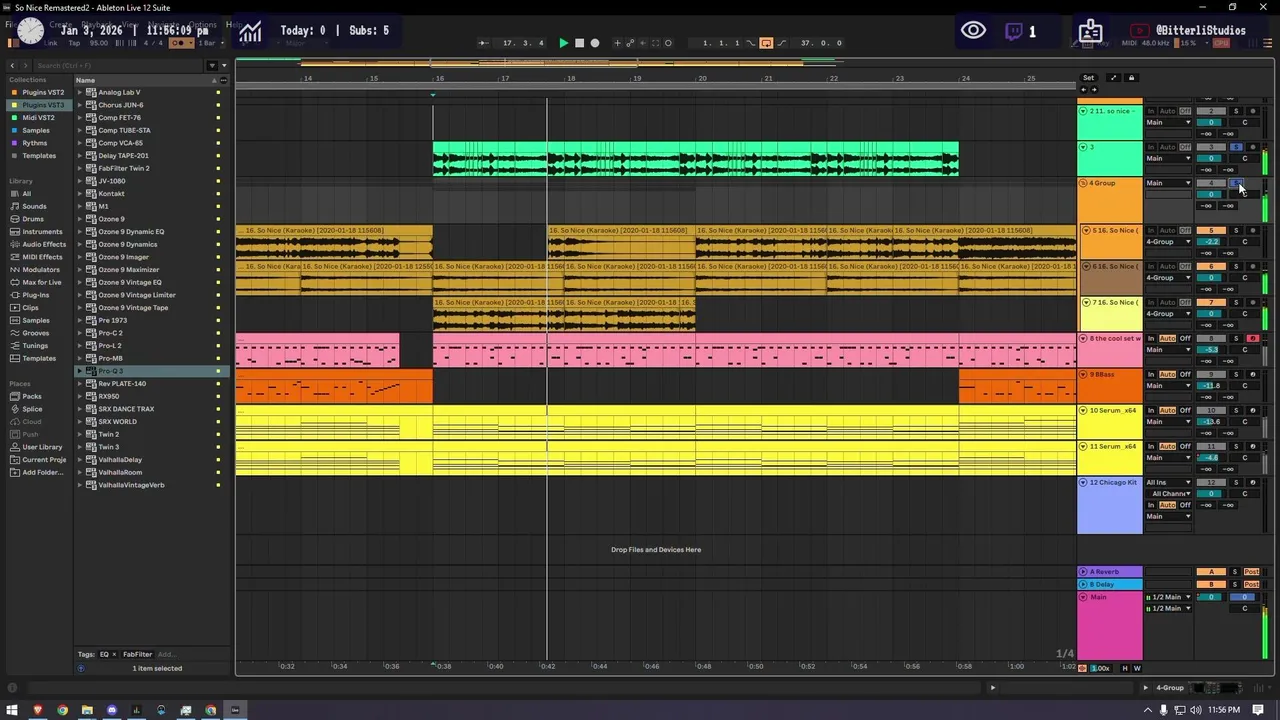Click the FabFilter tag
1280x720 pixels.
[x=137, y=654]
